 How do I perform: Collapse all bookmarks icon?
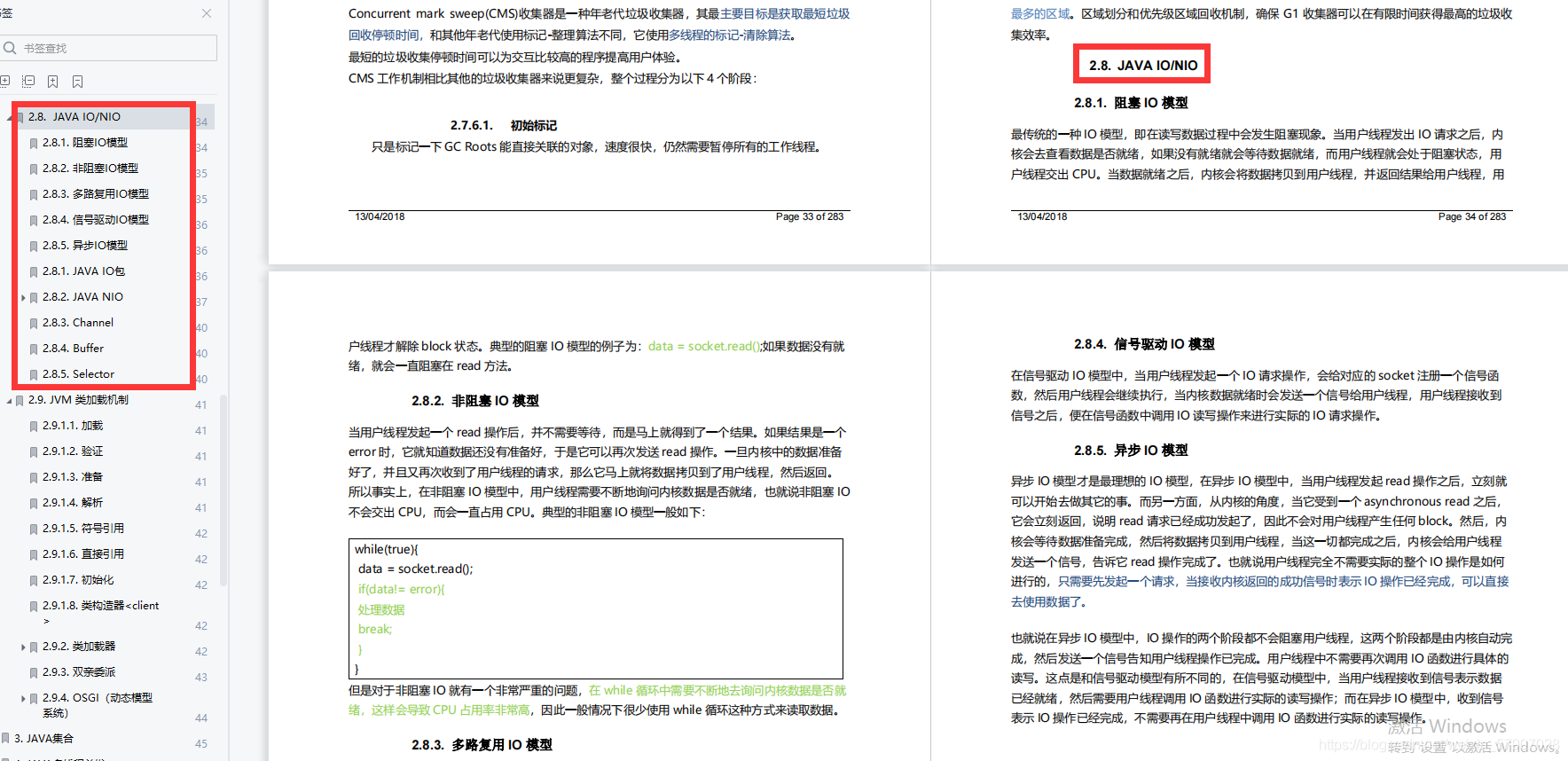point(28,82)
